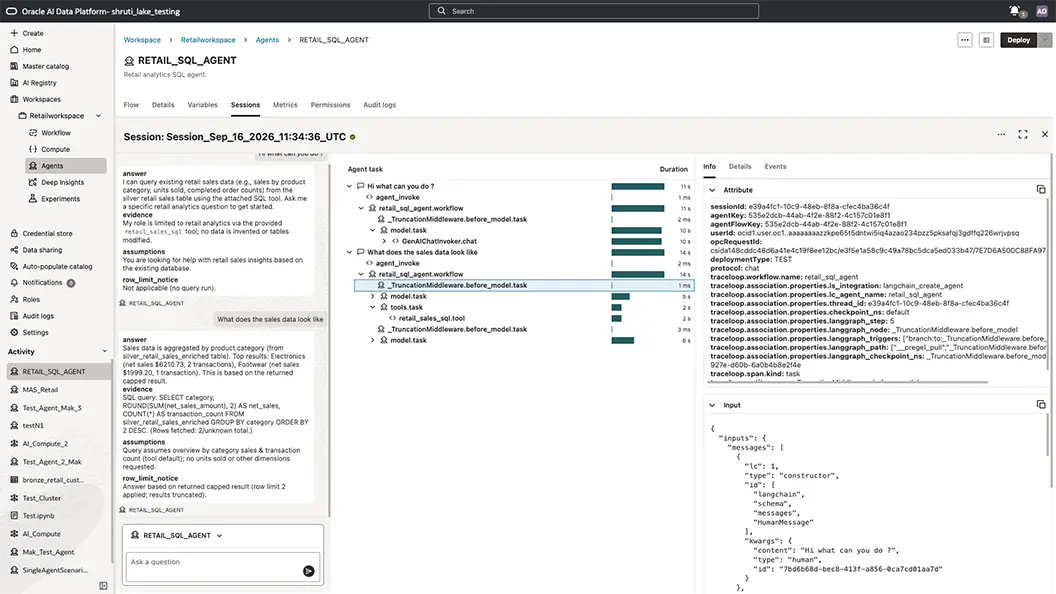Click the more options ellipsis beside Deploy
Viewport: 1056px width, 594px height.
point(964,40)
